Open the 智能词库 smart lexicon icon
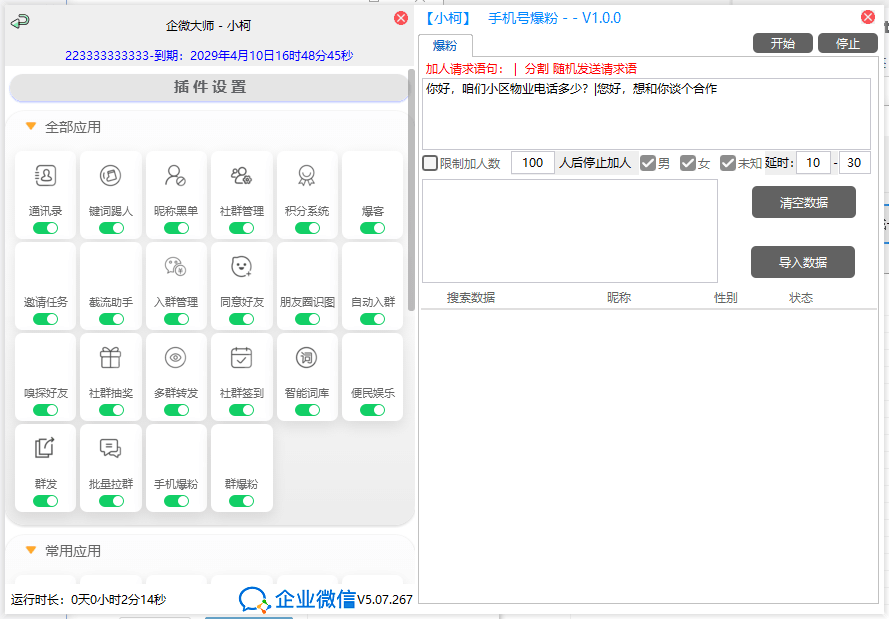 pyautogui.click(x=307, y=358)
